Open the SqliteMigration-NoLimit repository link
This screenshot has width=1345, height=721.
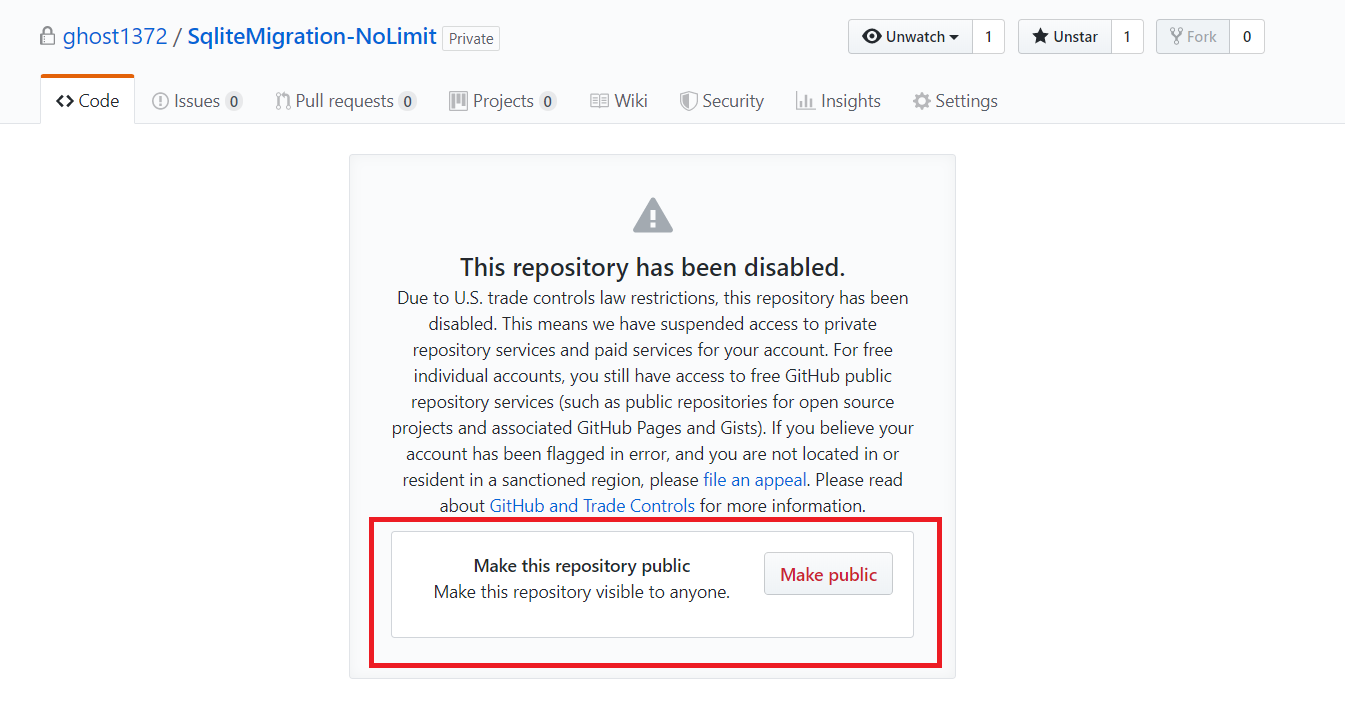312,37
